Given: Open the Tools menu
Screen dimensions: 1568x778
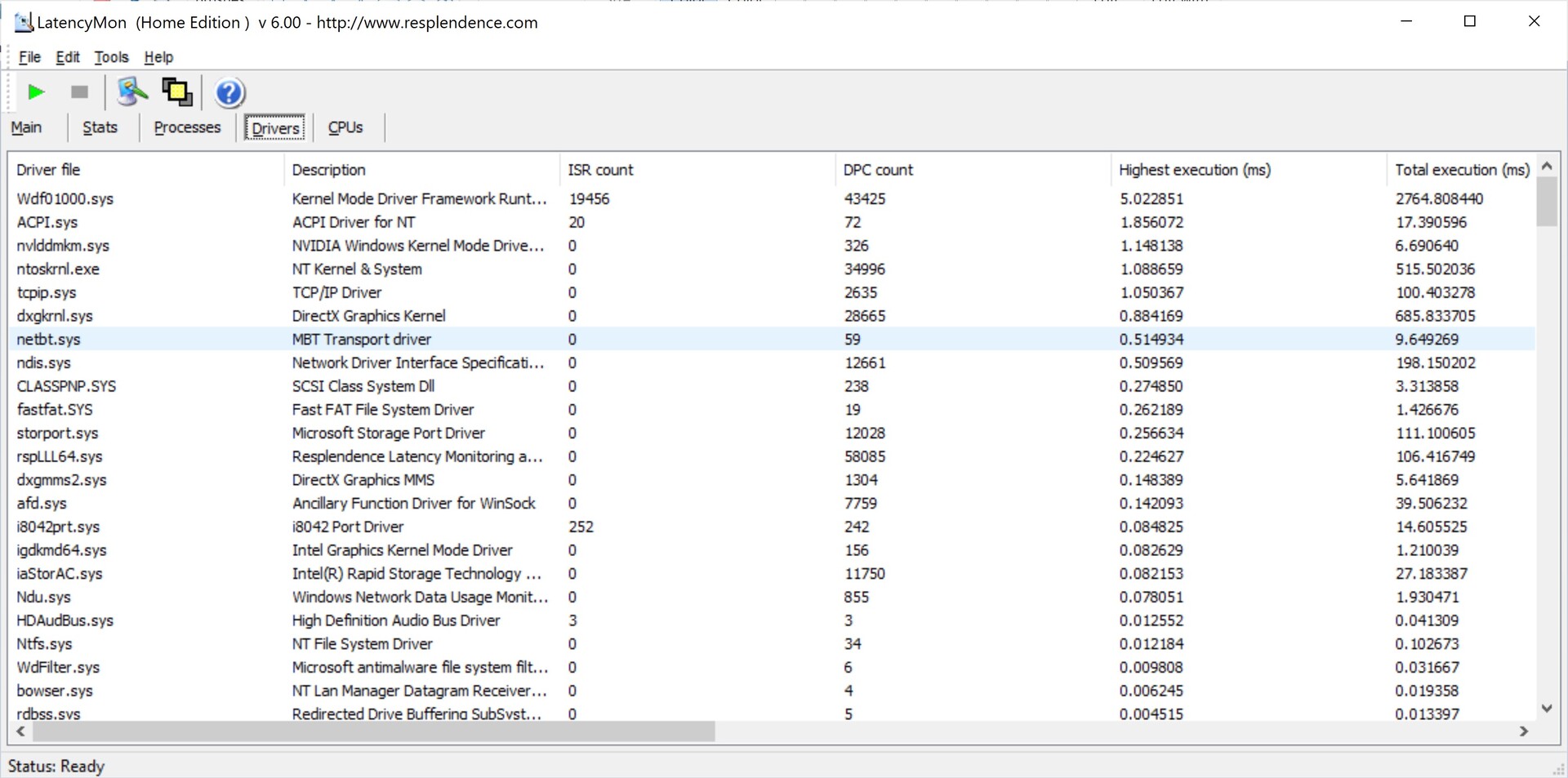Looking at the screenshot, I should [111, 57].
